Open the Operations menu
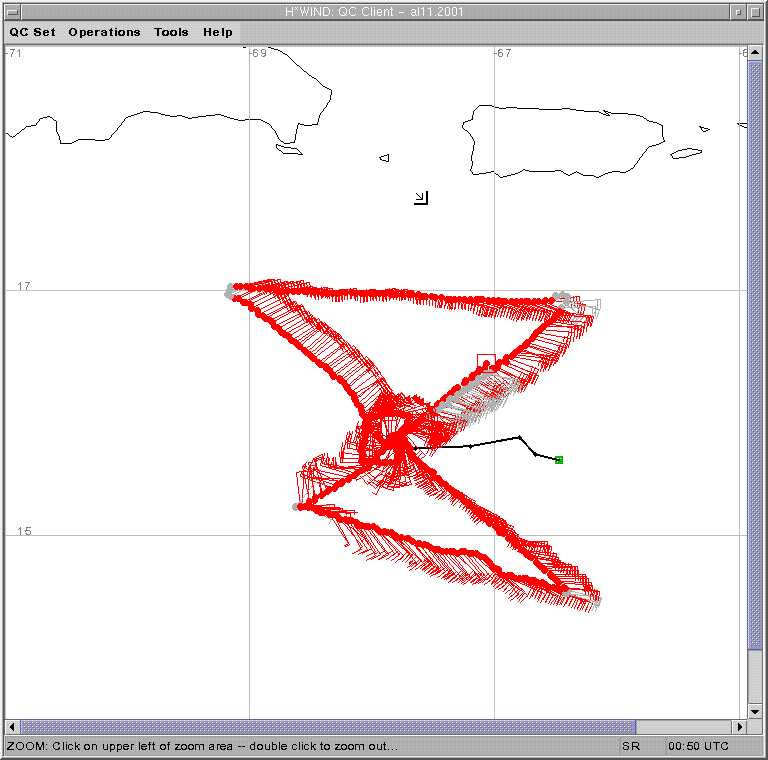The width and height of the screenshot is (768, 760). (104, 32)
